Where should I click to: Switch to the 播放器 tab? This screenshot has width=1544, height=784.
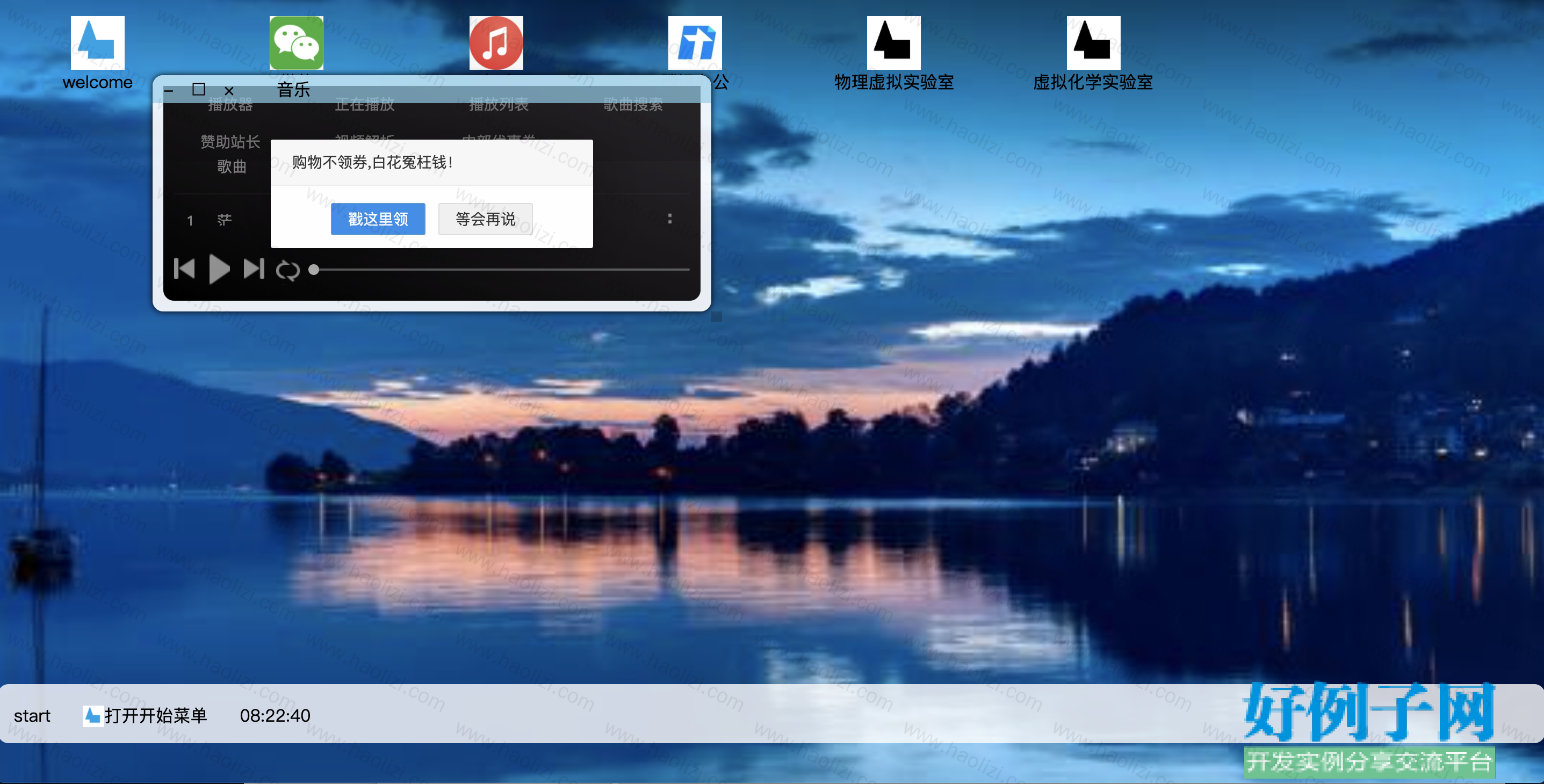point(230,105)
